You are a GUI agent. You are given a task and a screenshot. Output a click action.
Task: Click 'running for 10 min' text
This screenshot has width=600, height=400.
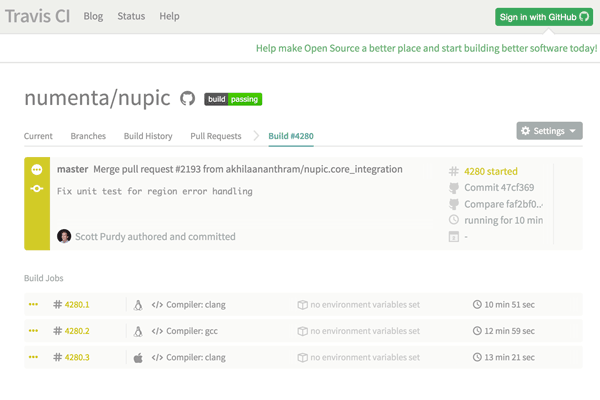click(x=504, y=220)
